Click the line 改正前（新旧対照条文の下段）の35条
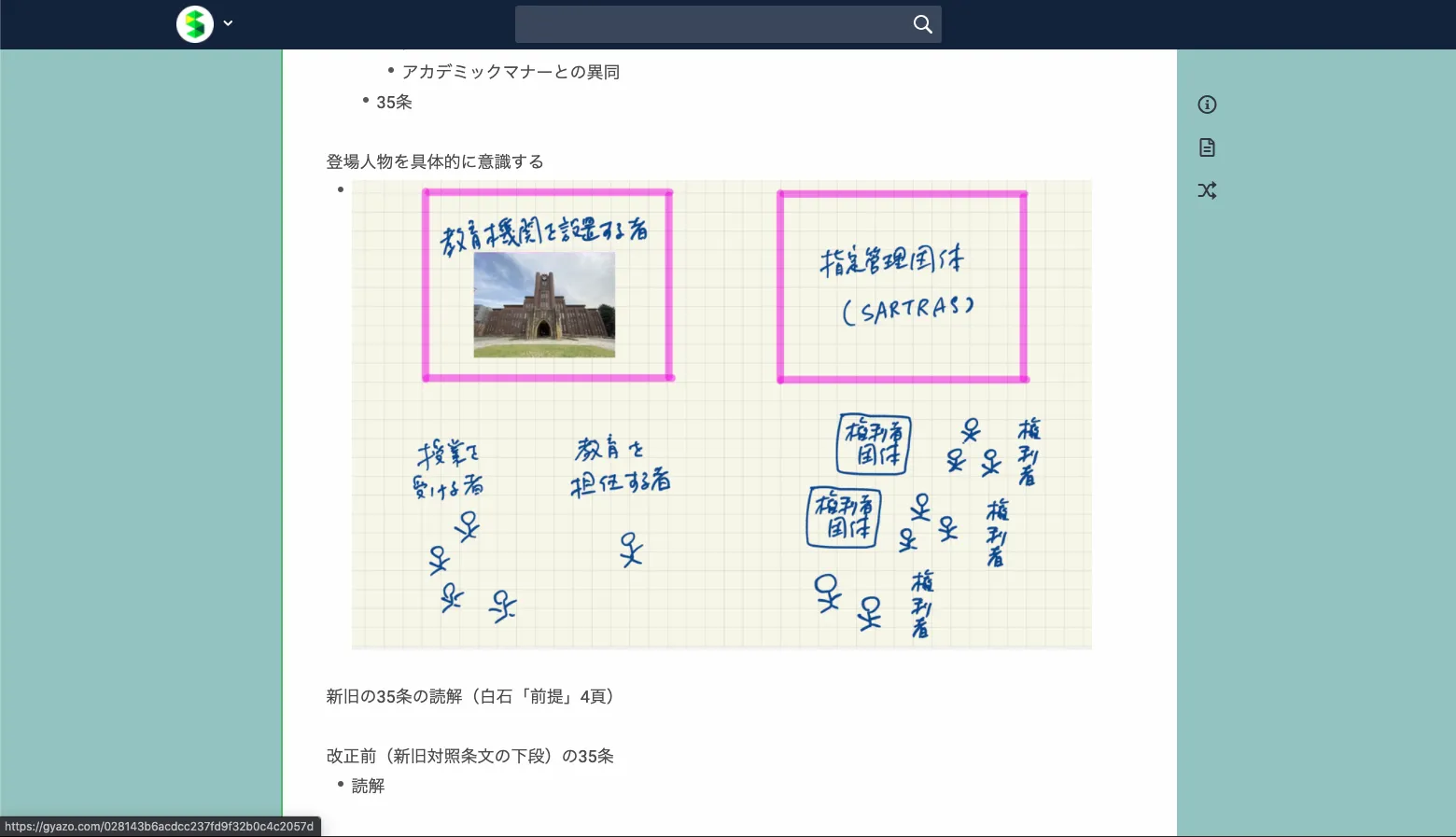This screenshot has height=837, width=1456. pos(469,756)
